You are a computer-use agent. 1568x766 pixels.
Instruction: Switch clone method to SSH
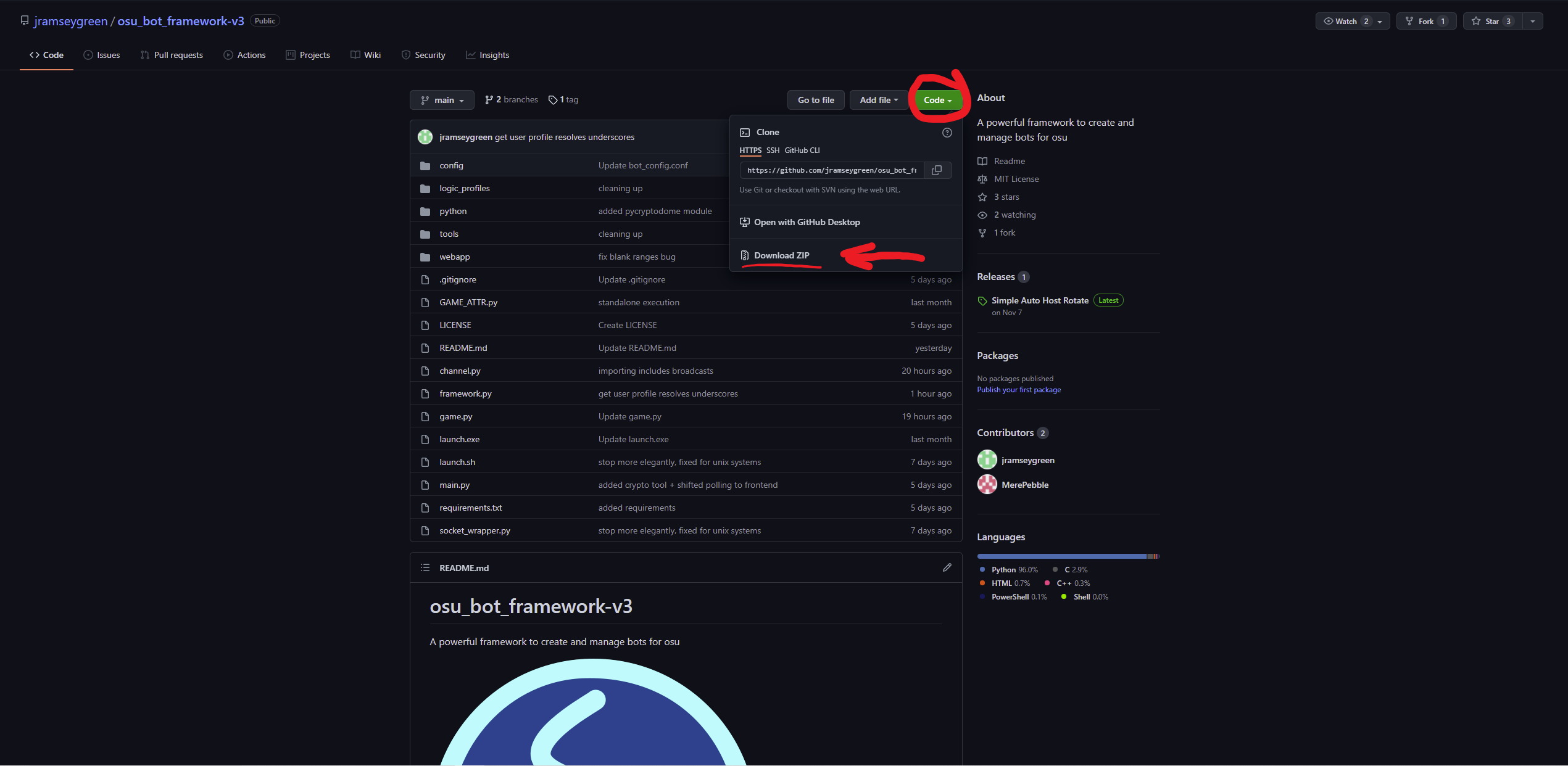(x=773, y=150)
